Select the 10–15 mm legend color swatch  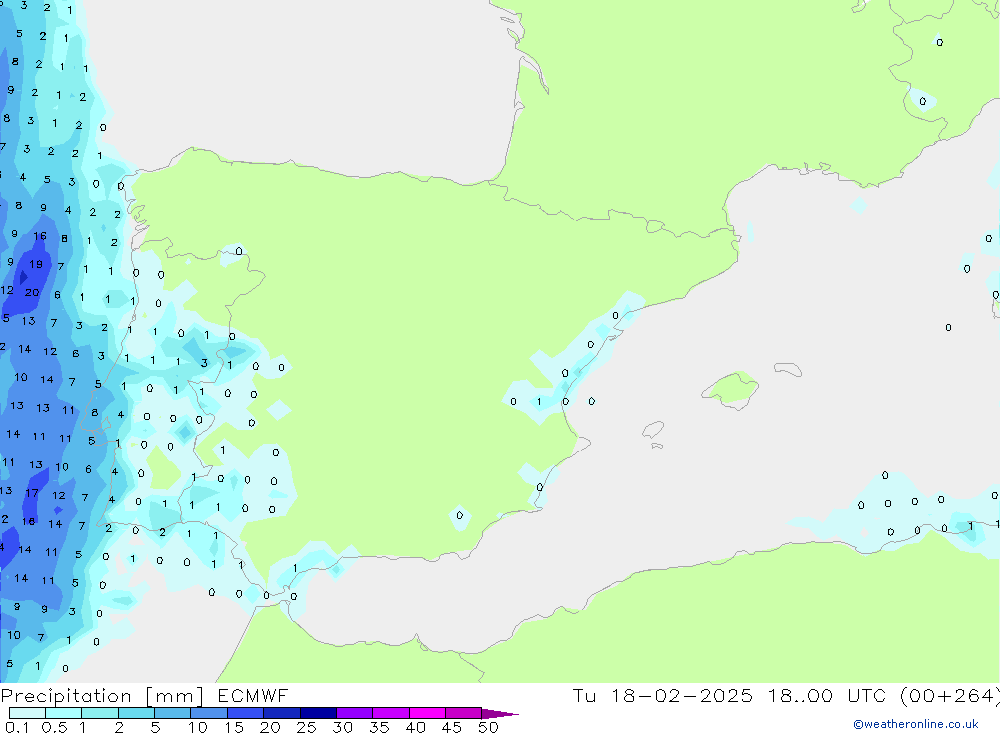(x=209, y=713)
